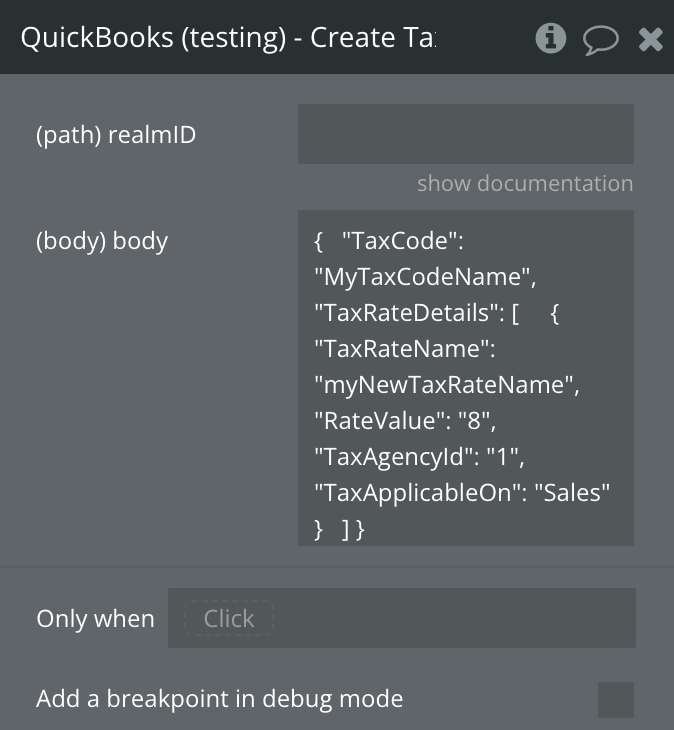
Task: Click the (body) body label
Action: [x=102, y=241]
